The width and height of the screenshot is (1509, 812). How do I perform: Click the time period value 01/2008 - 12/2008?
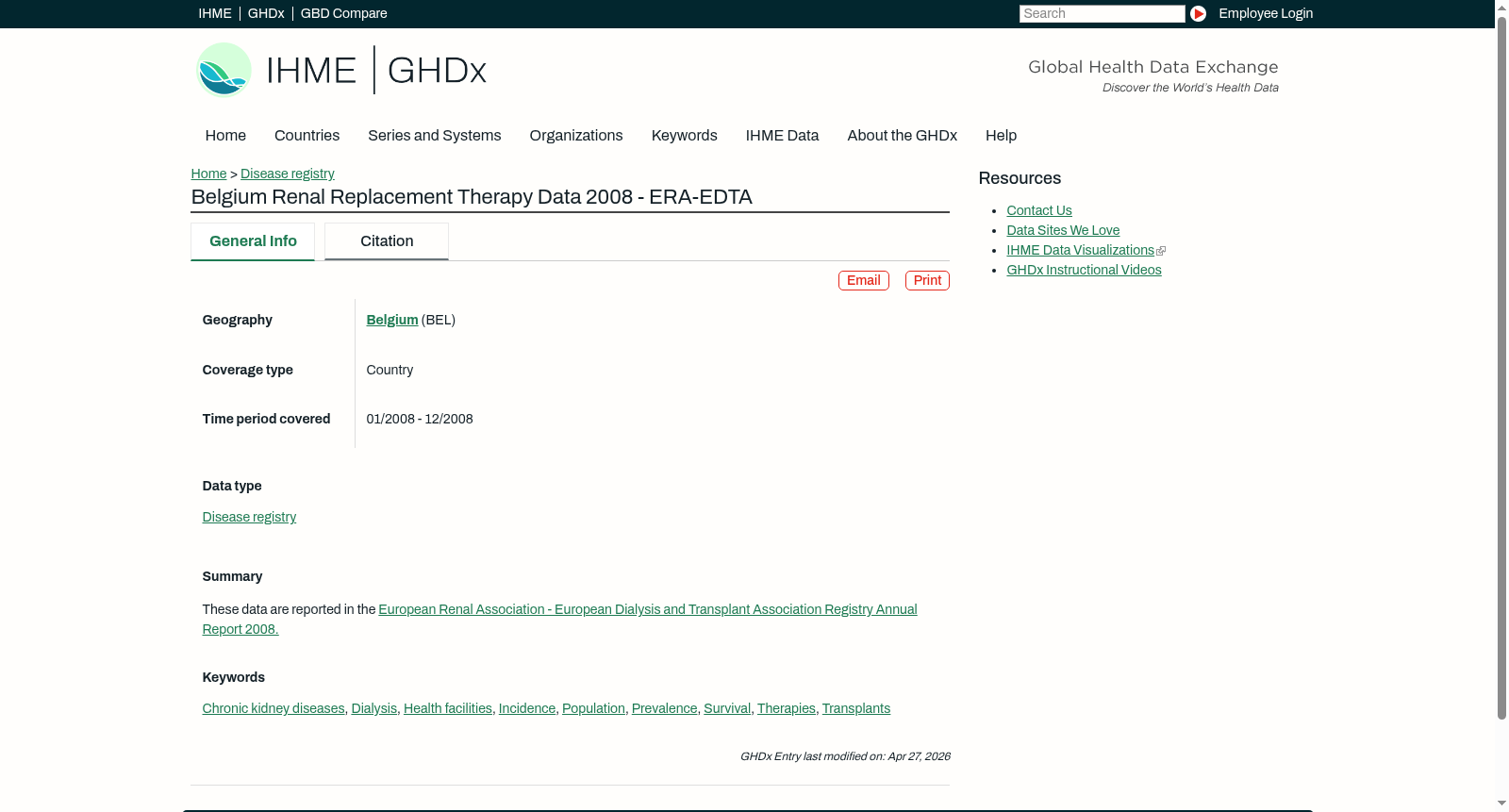[420, 419]
